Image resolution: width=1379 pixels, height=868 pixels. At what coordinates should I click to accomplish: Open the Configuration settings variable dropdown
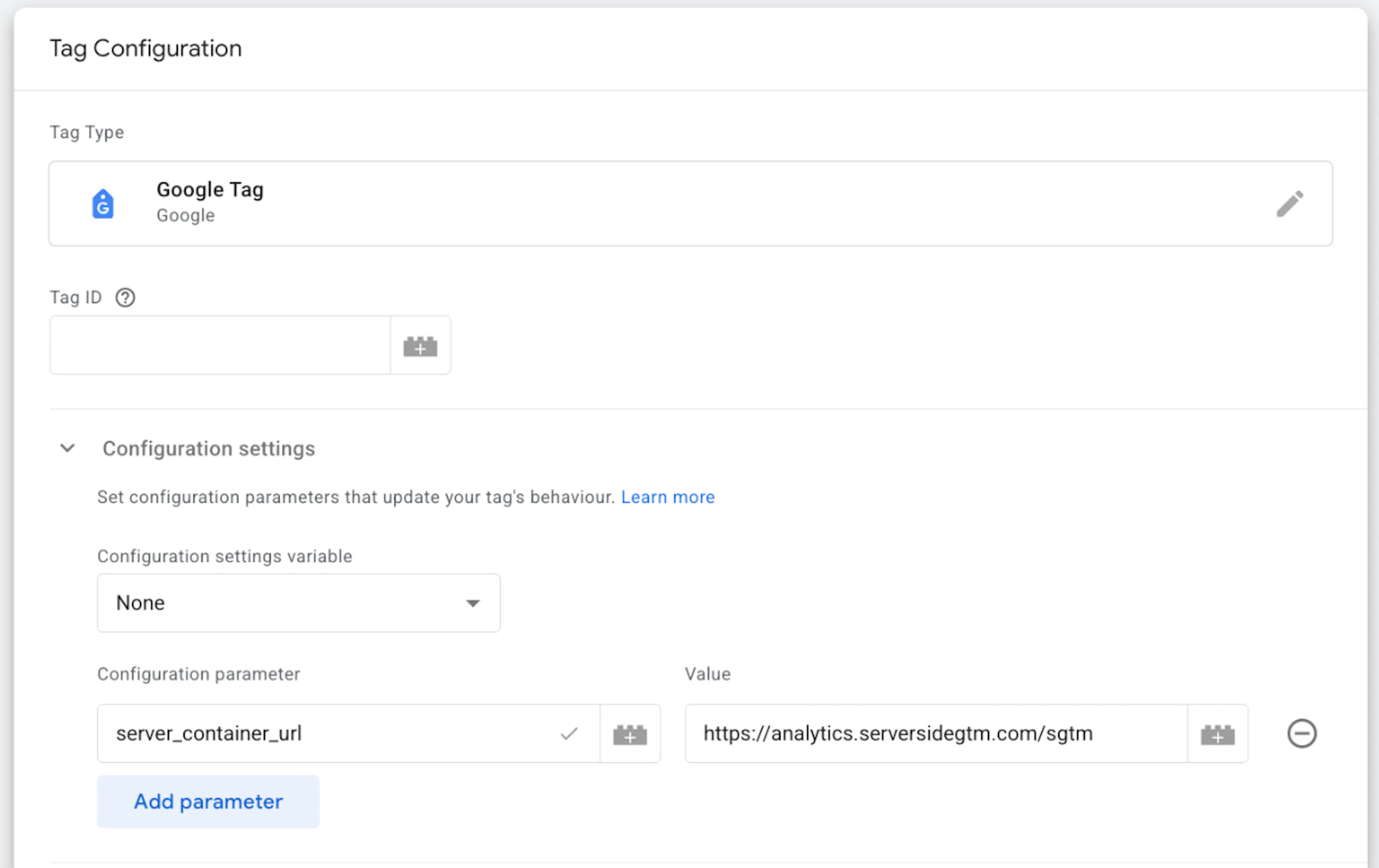pos(298,603)
